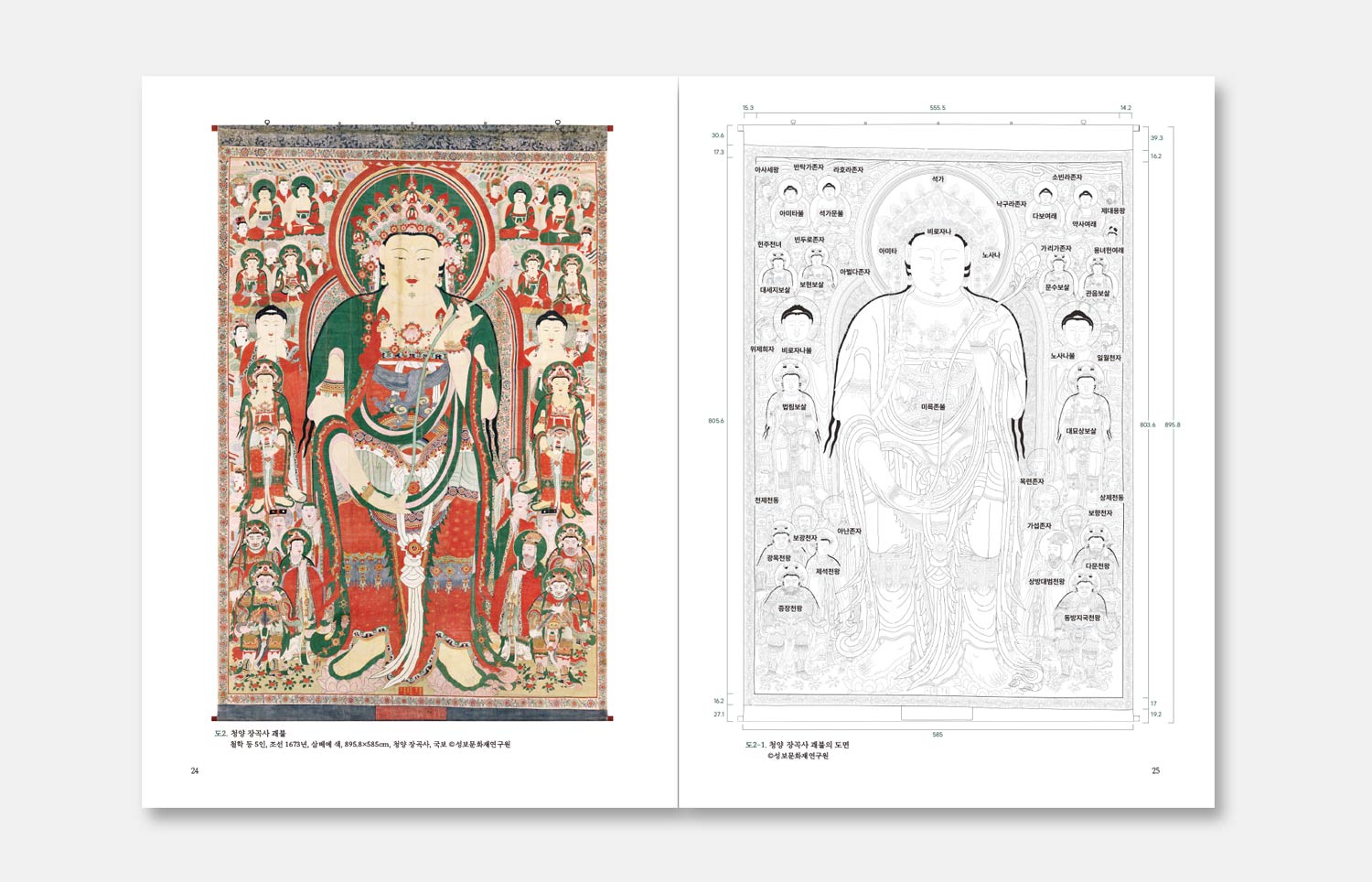Click the '용녀헌여래' label
This screenshot has width=1372, height=882.
(x=1109, y=250)
